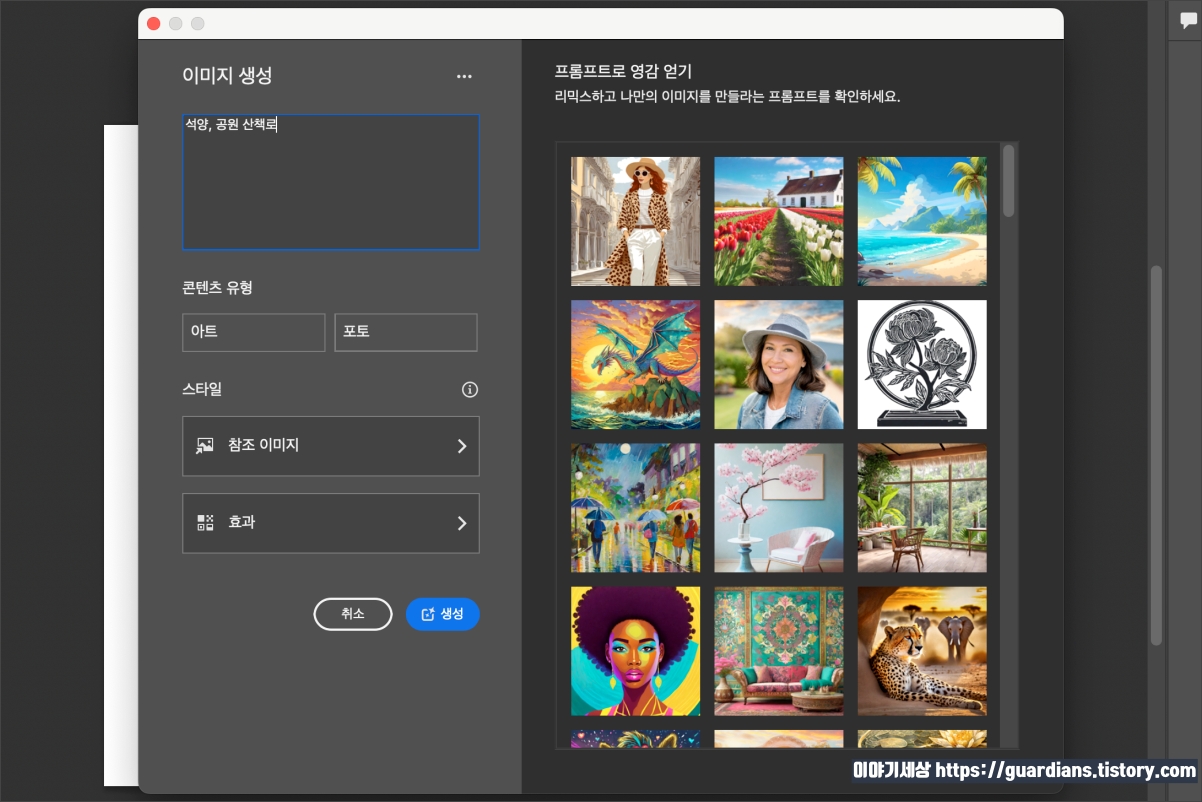Click the effects grid icon

click(x=205, y=522)
